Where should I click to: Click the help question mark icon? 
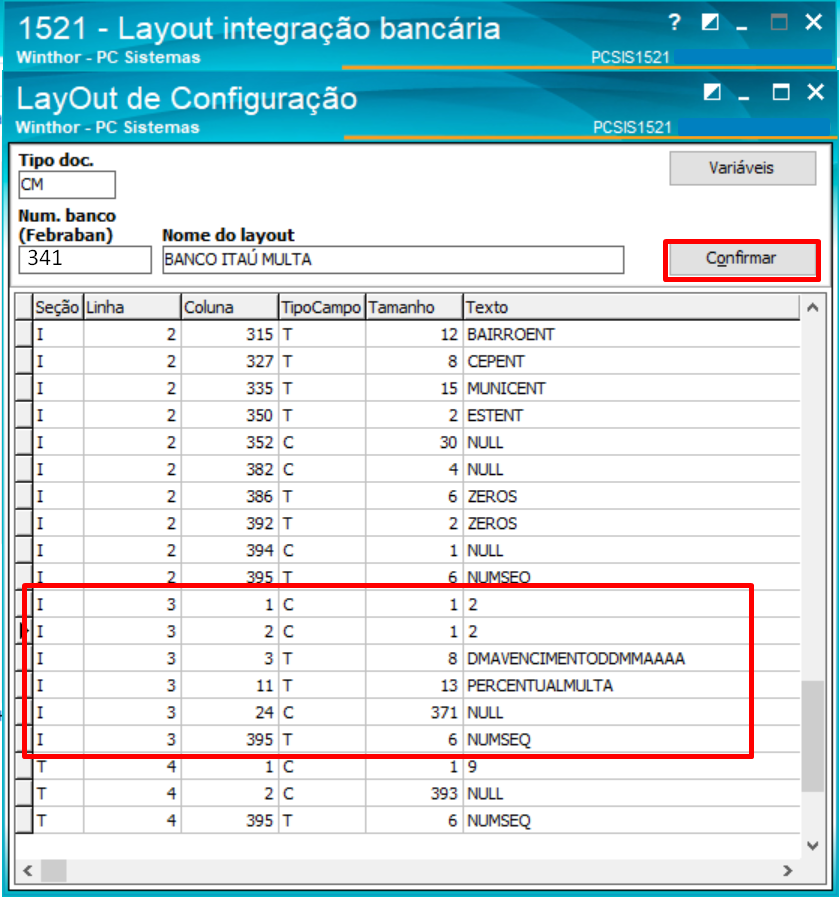pos(675,23)
